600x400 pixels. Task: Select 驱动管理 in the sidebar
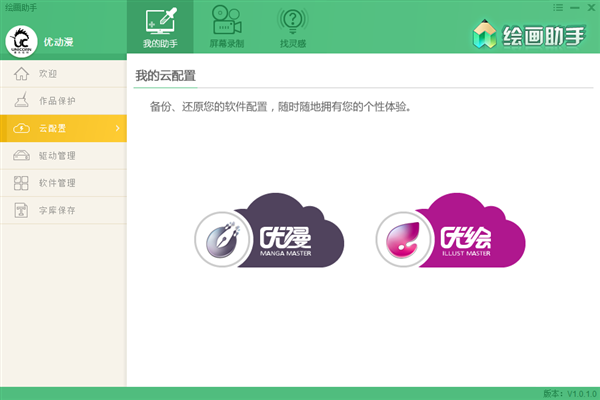(64, 156)
